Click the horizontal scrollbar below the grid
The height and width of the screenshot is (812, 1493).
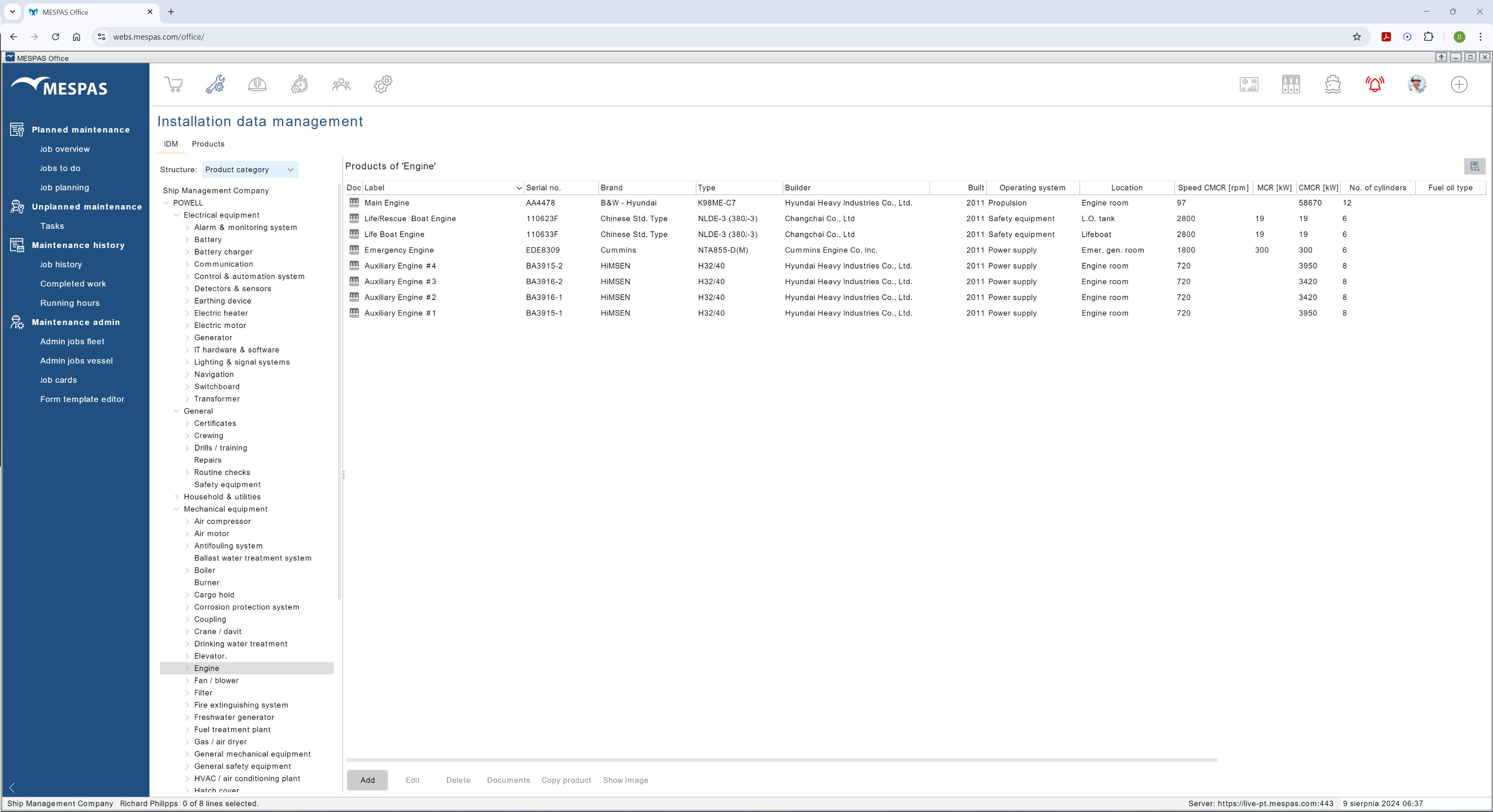click(x=782, y=760)
